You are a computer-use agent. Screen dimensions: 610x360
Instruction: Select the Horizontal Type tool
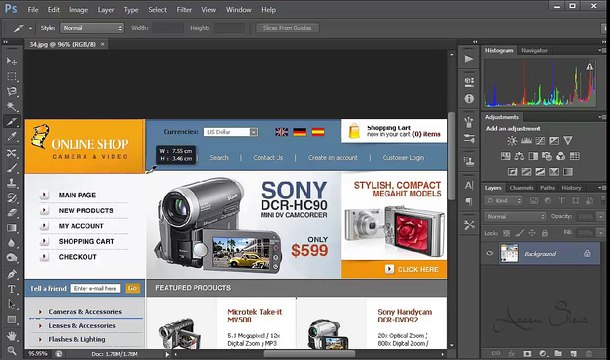tap(12, 289)
